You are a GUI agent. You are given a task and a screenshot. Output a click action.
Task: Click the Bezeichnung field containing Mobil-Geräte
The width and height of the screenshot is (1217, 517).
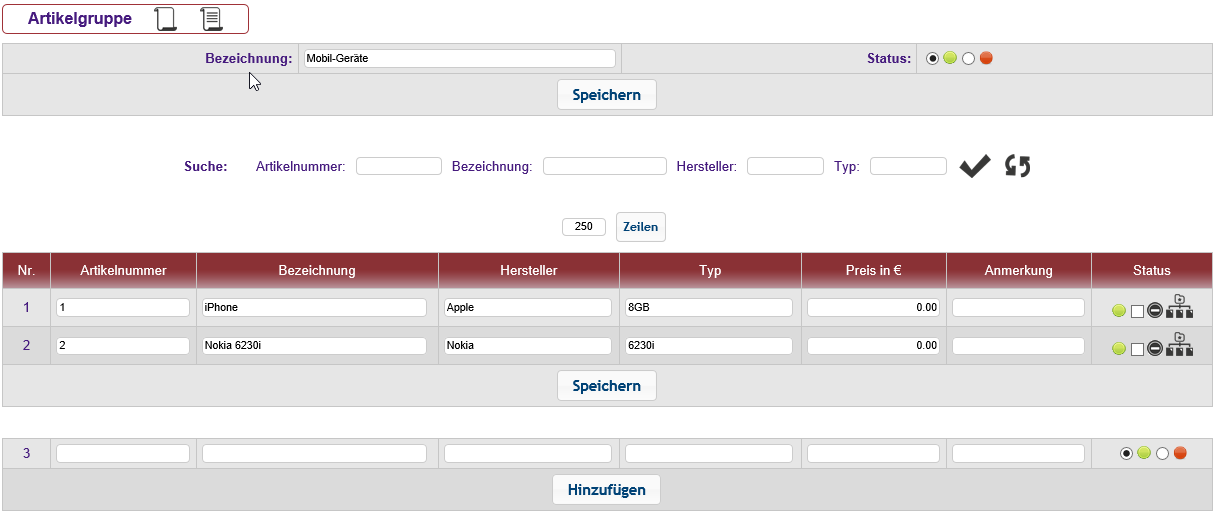pyautogui.click(x=458, y=58)
